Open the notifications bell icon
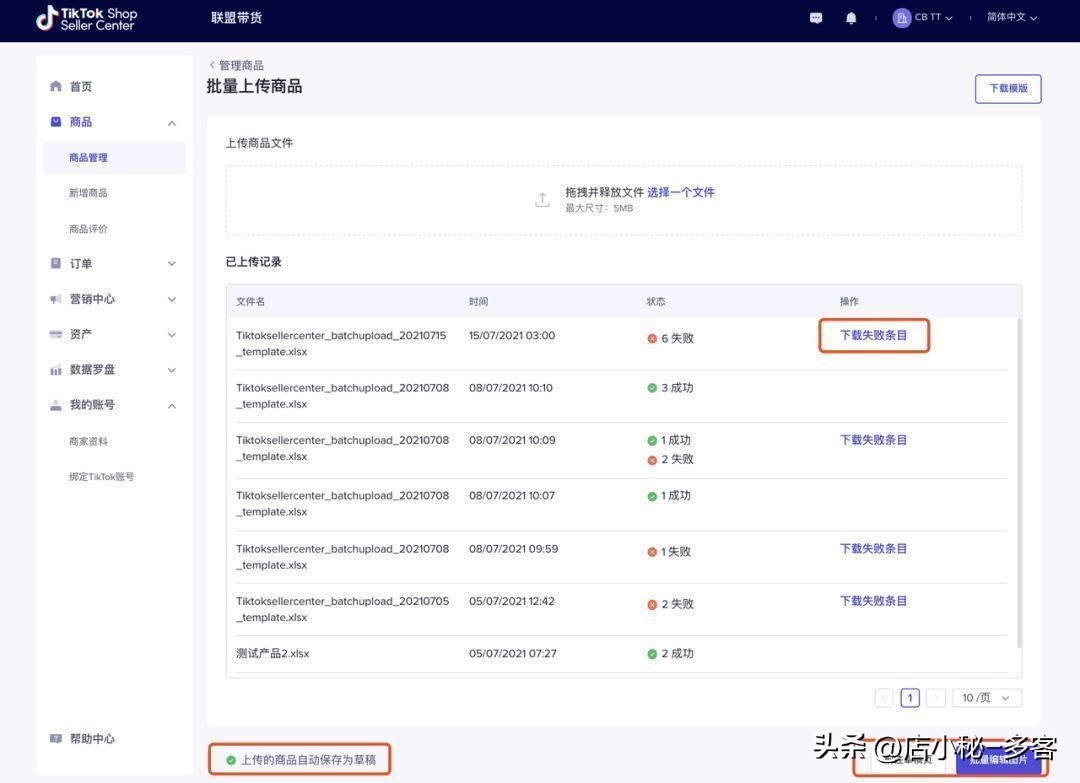This screenshot has width=1080, height=783. [x=851, y=18]
